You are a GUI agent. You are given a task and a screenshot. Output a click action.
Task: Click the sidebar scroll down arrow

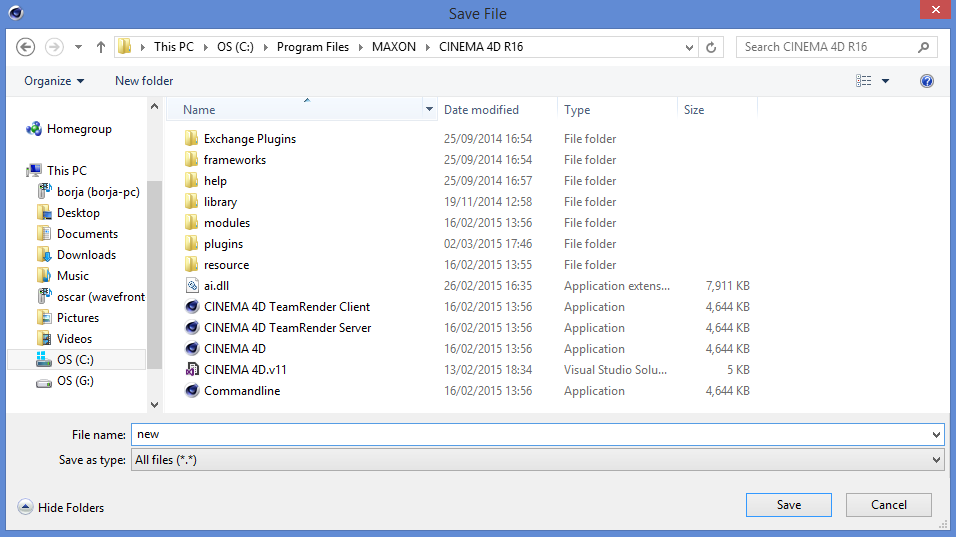[x=155, y=405]
